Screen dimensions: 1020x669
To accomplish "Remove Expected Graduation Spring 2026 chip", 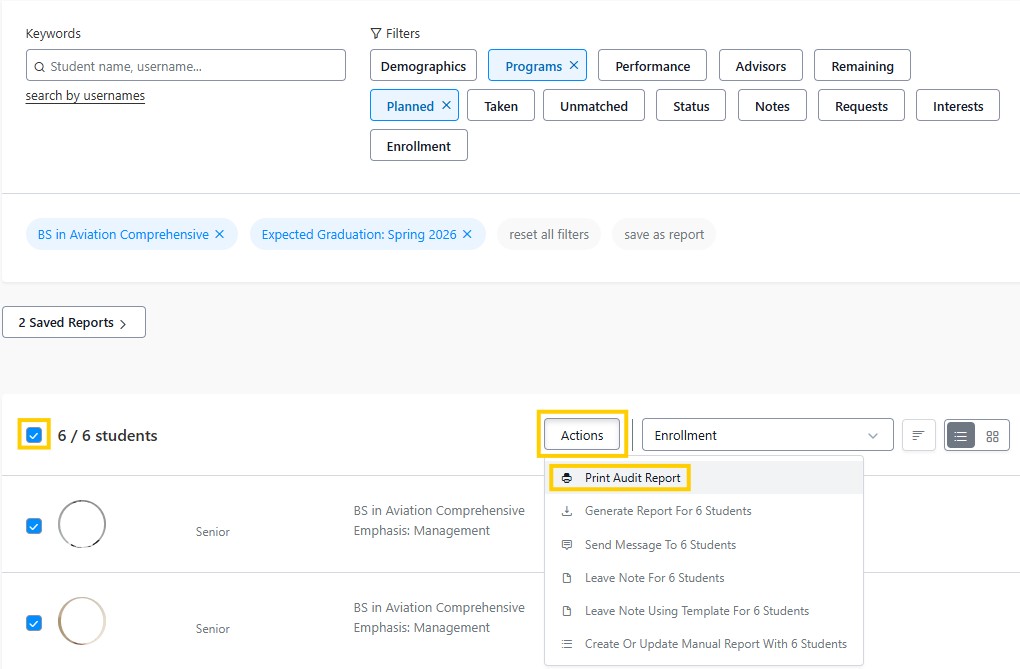I will pos(467,234).
